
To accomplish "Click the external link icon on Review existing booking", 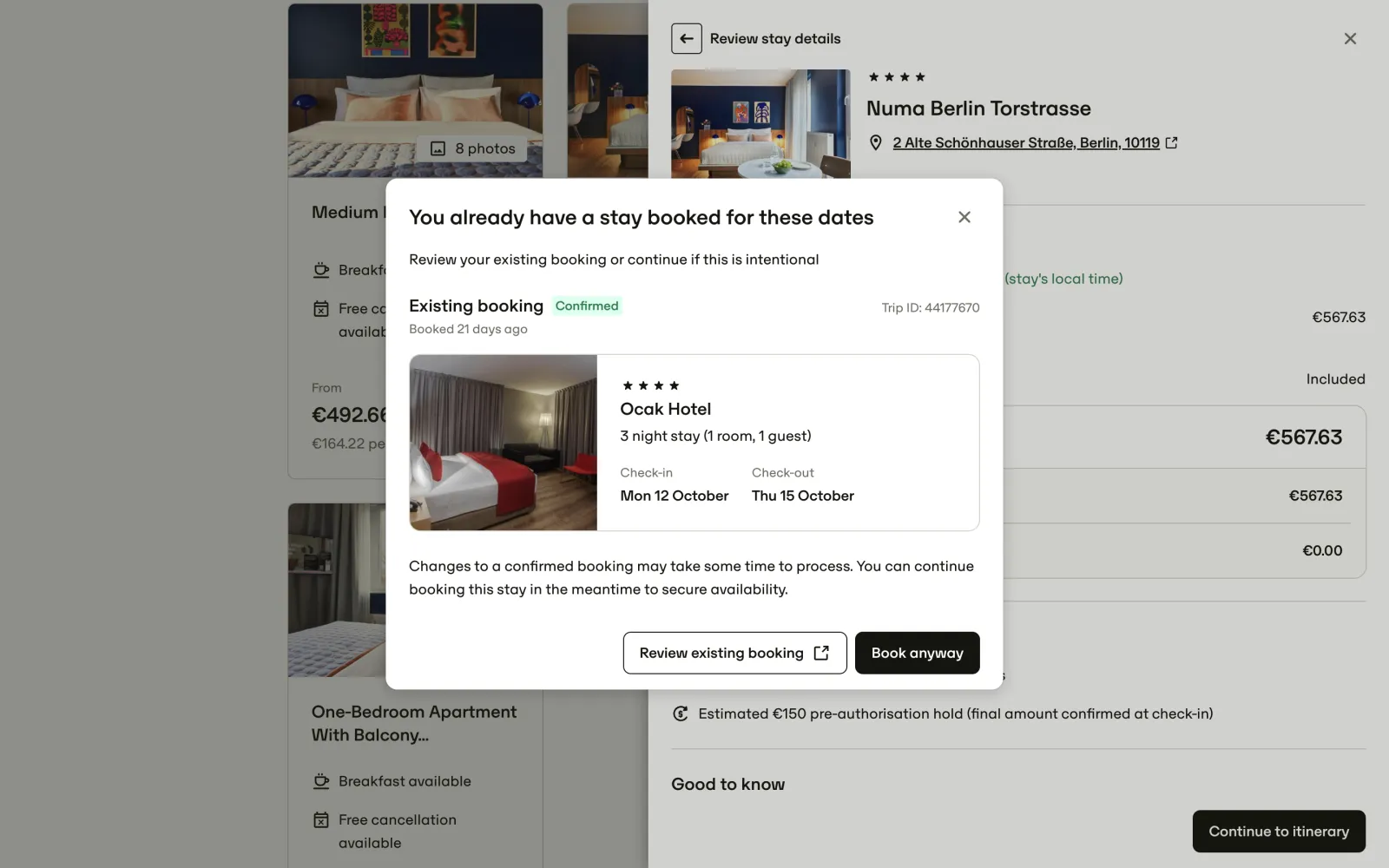I will 821,653.
